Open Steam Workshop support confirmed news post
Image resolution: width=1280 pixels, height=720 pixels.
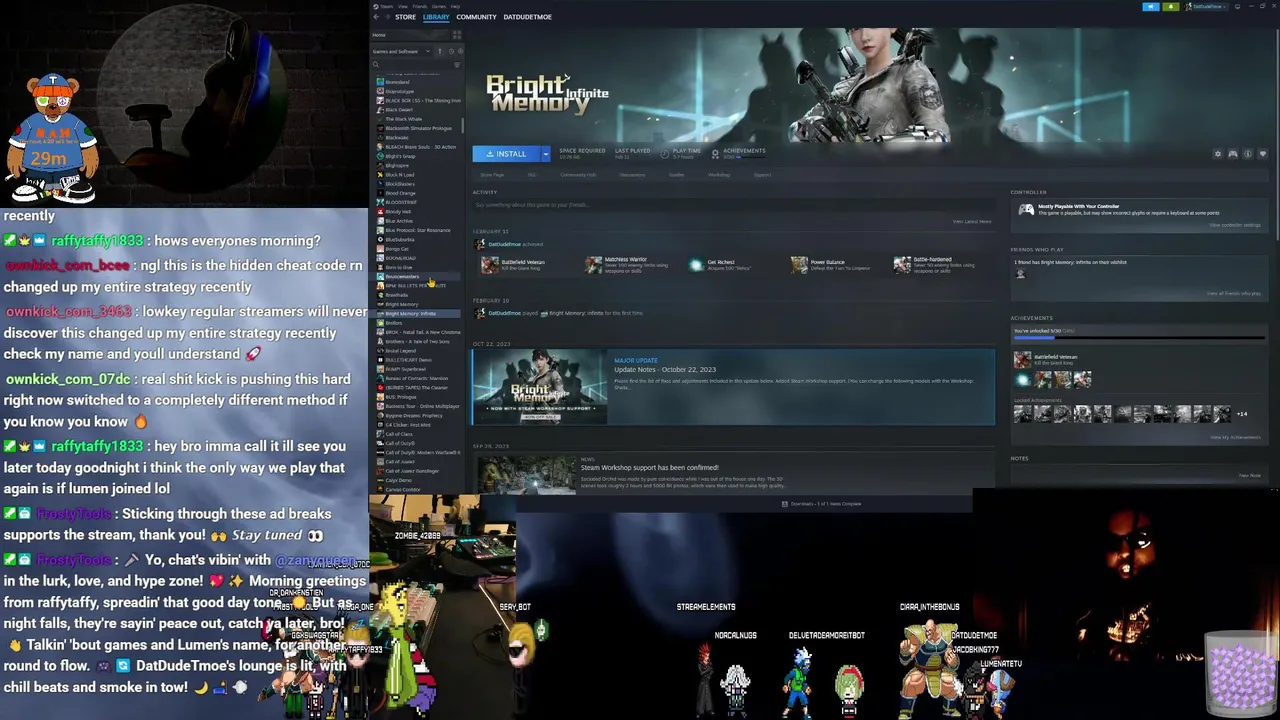point(649,467)
